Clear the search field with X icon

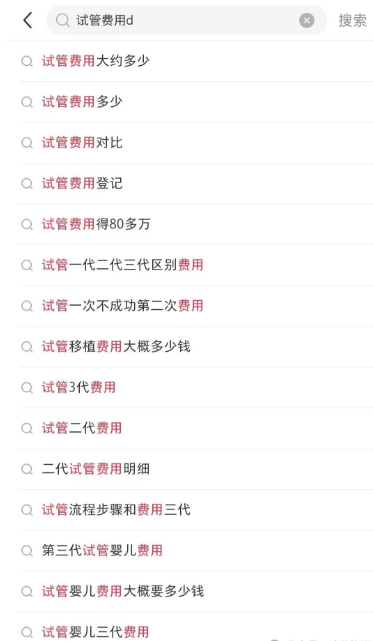click(307, 20)
